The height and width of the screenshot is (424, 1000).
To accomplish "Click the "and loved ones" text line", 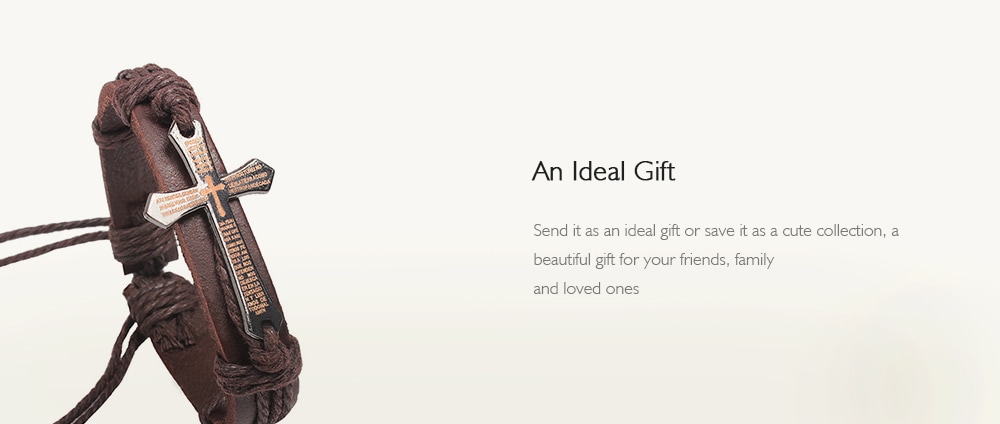I will (585, 289).
